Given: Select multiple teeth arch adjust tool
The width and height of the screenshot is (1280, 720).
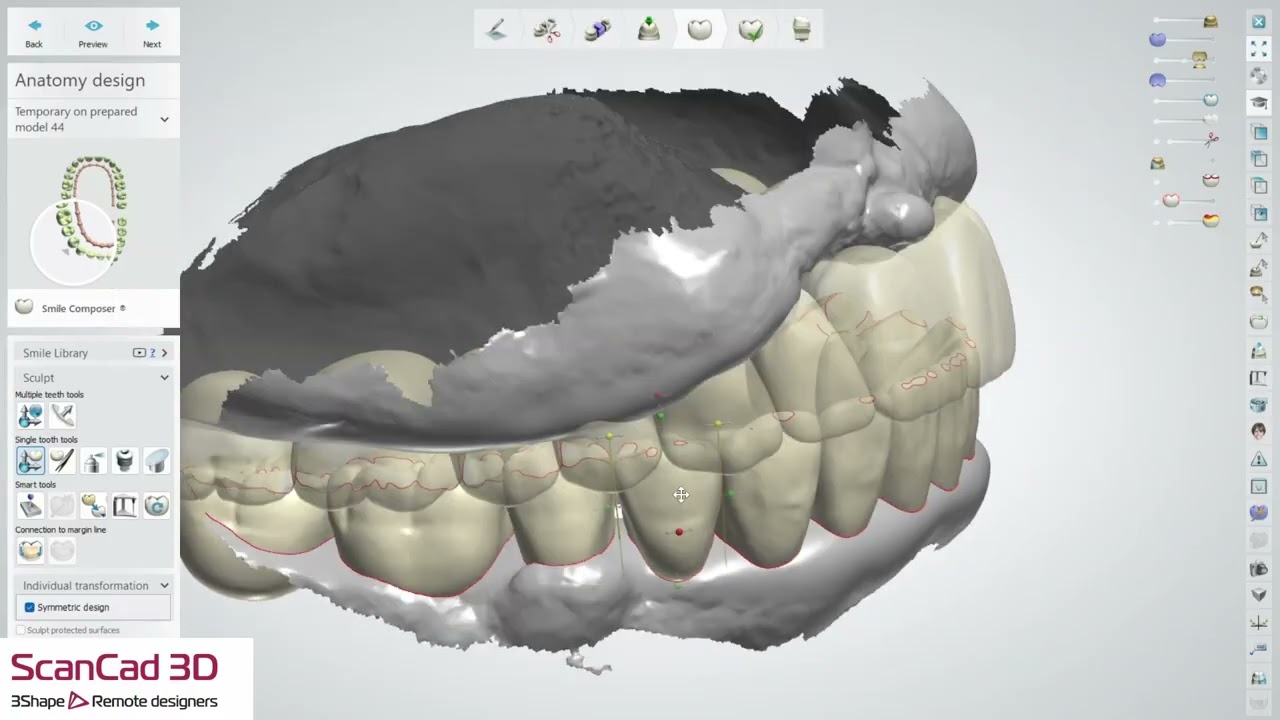Looking at the screenshot, I should point(62,415).
